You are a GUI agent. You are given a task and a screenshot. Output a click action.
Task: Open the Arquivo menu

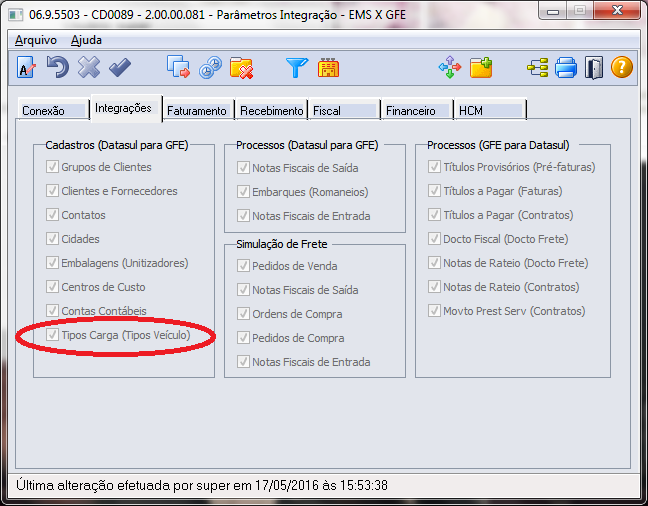(x=36, y=40)
